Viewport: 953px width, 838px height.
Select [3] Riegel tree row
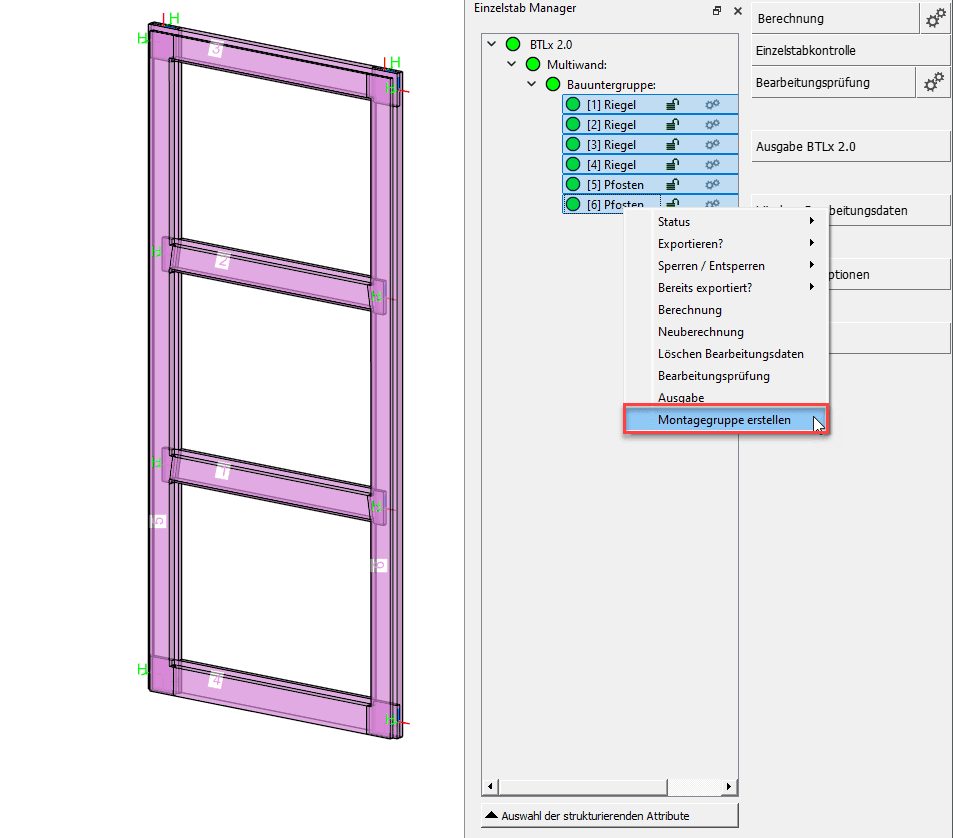[x=650, y=145]
